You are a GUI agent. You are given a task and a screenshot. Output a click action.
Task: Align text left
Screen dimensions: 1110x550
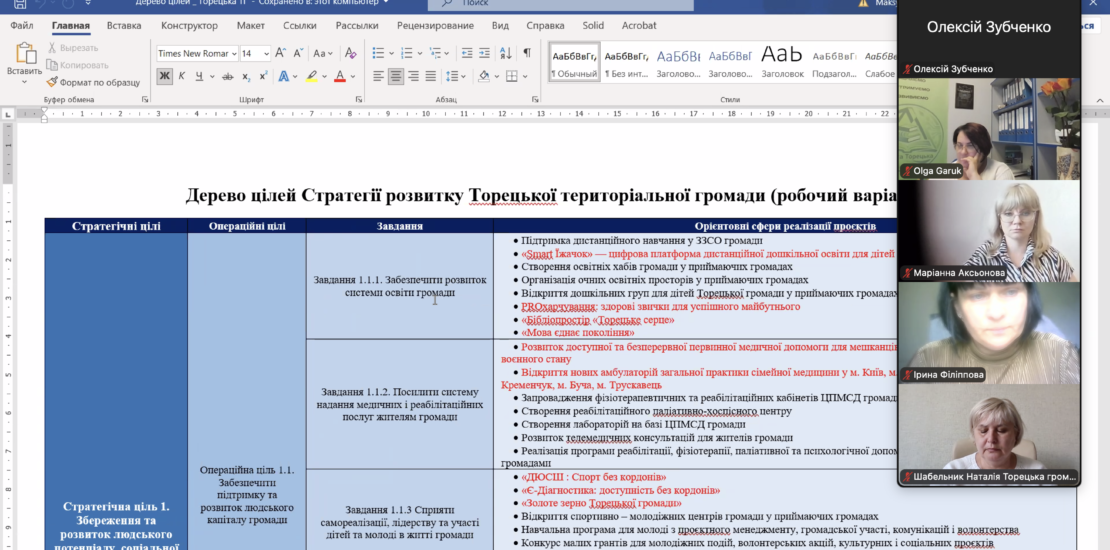coord(379,76)
